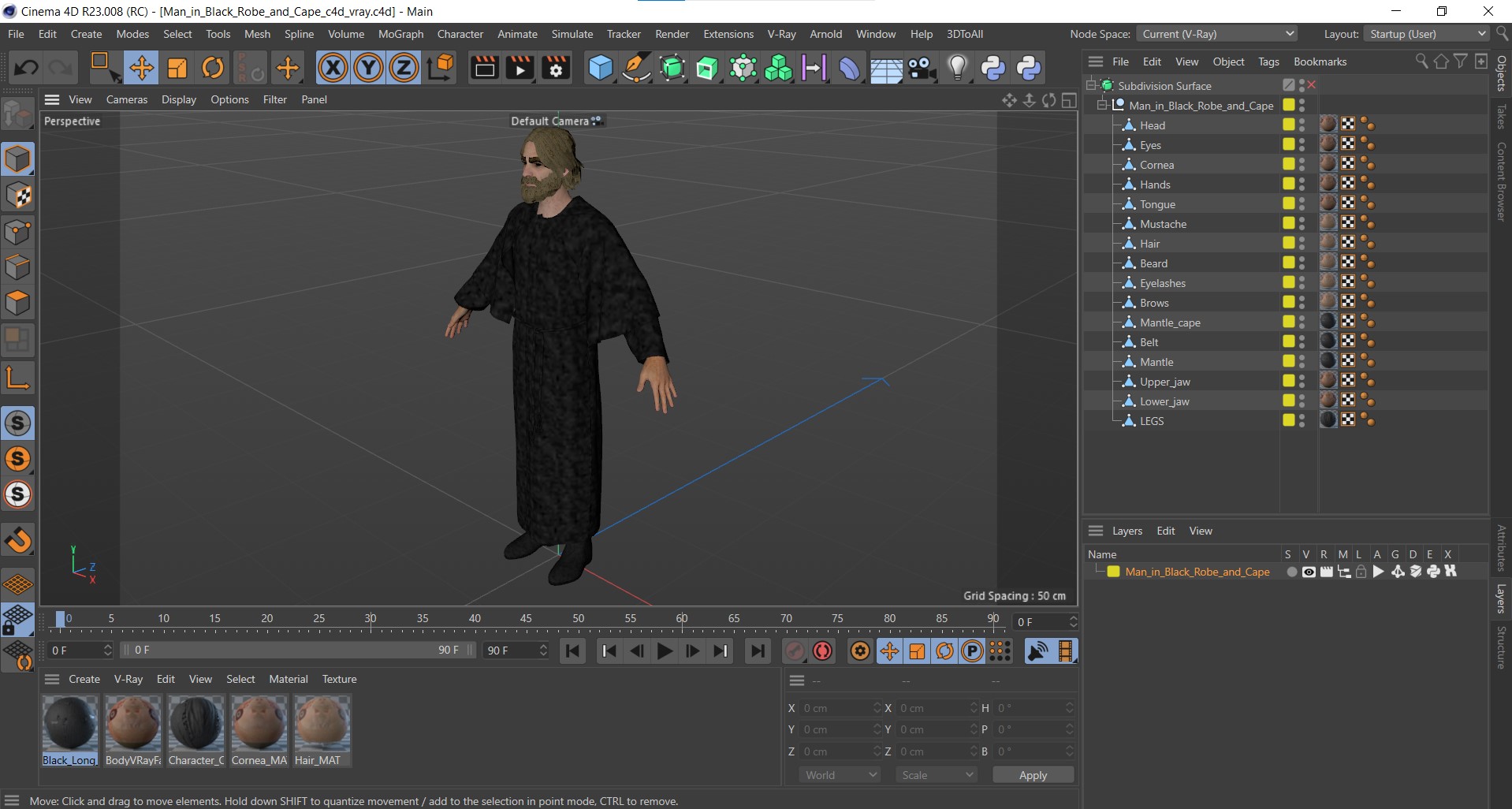
Task: Select the Rotate tool
Action: pyautogui.click(x=213, y=68)
